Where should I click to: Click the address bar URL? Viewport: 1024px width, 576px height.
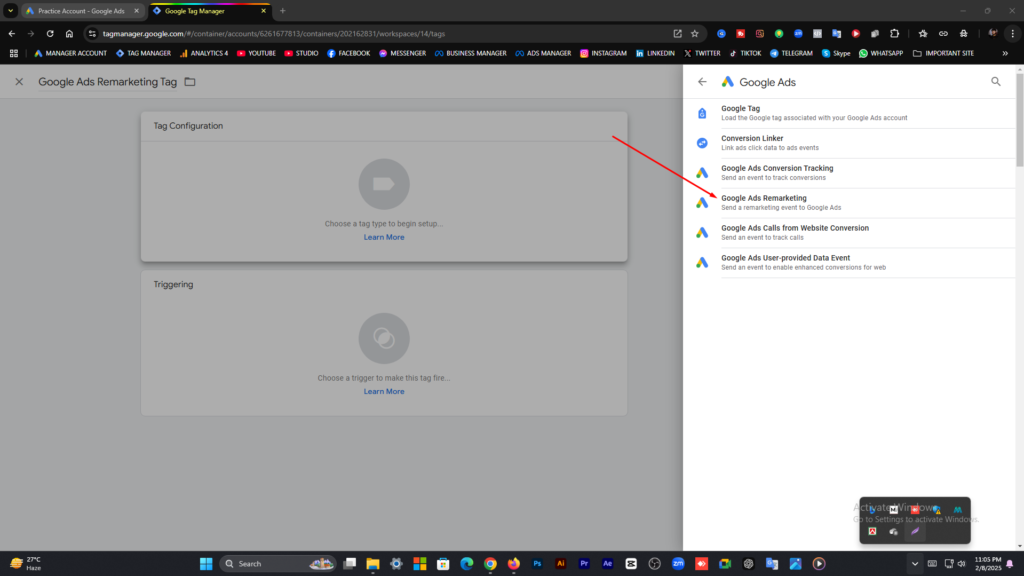coord(274,33)
